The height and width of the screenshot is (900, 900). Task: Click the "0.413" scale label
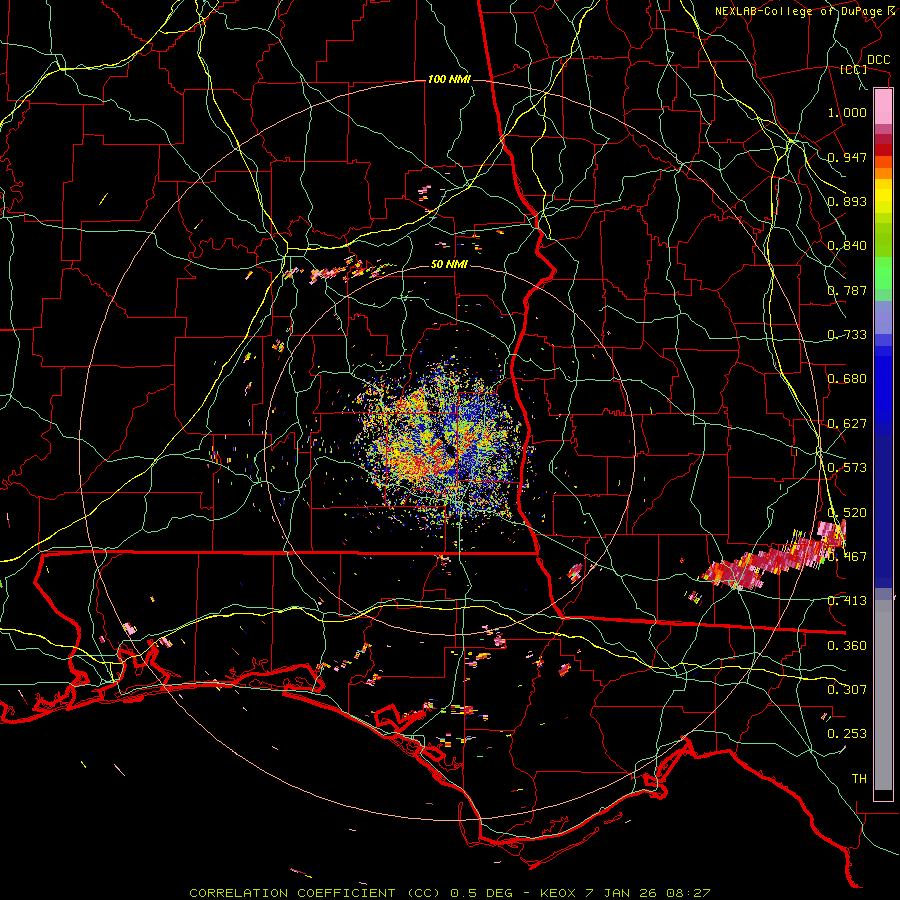[847, 601]
